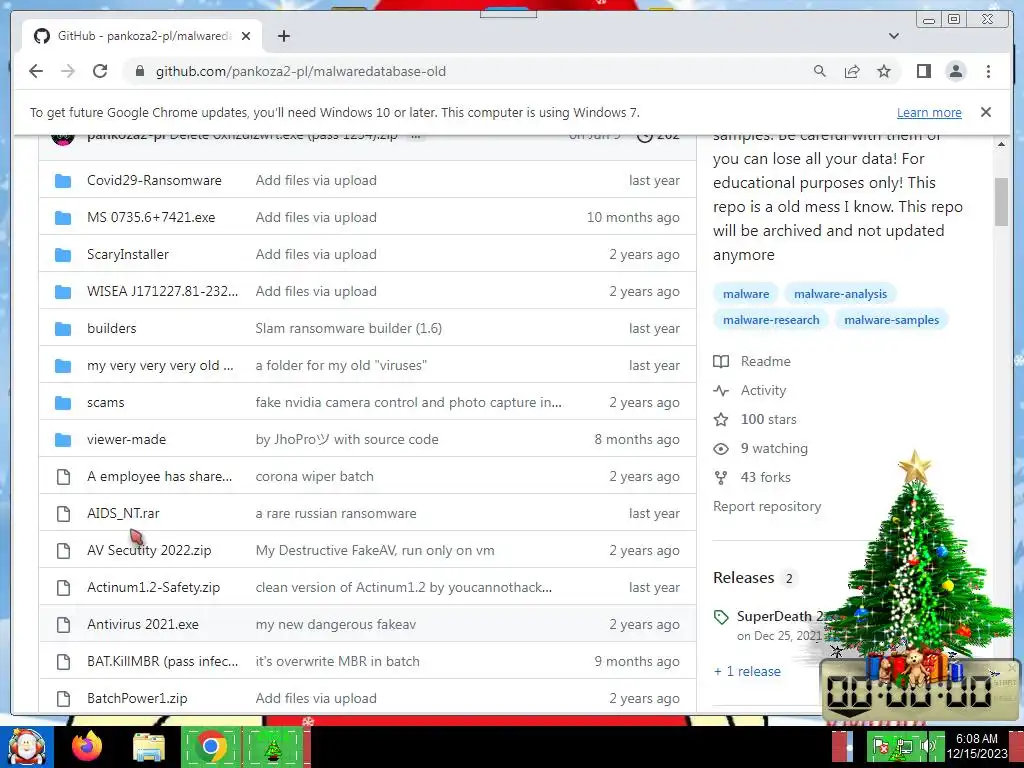Click 'corona wiper batch' commit message

314,477
